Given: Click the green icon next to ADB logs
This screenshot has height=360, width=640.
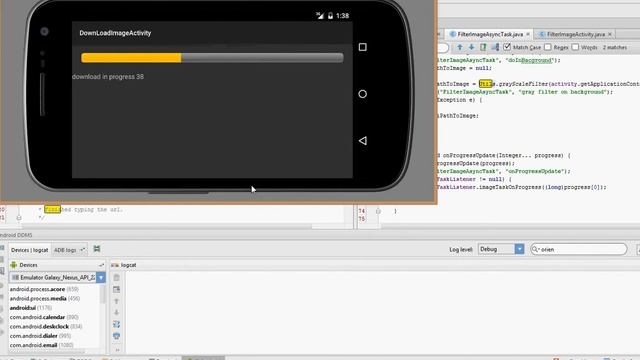Looking at the screenshot, I should coord(97,249).
